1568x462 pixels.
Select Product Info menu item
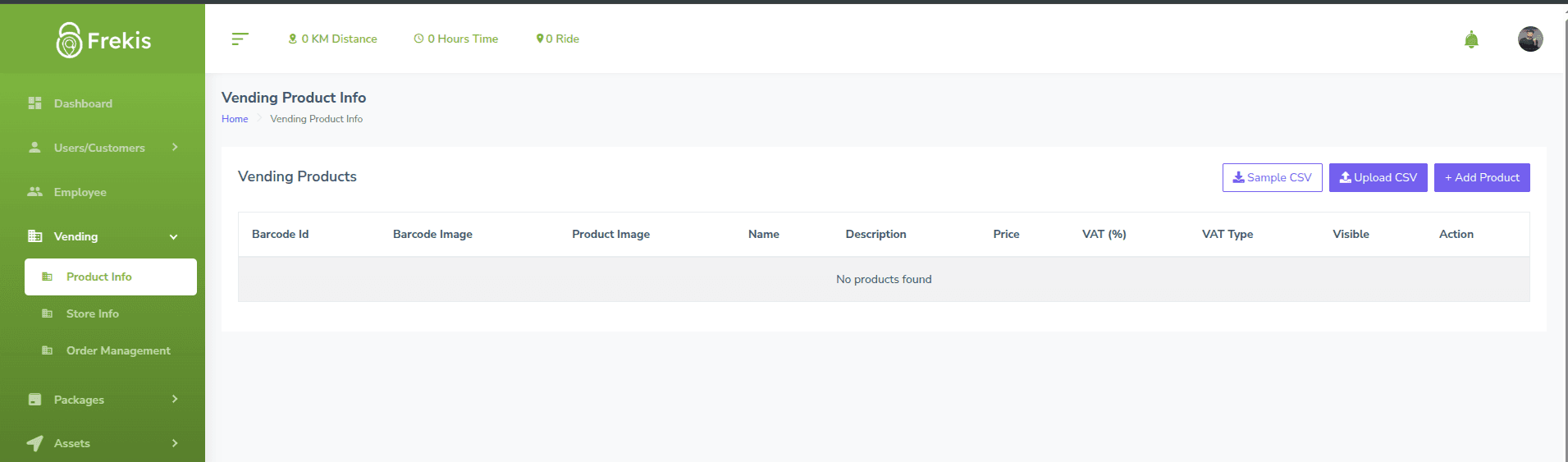(99, 277)
